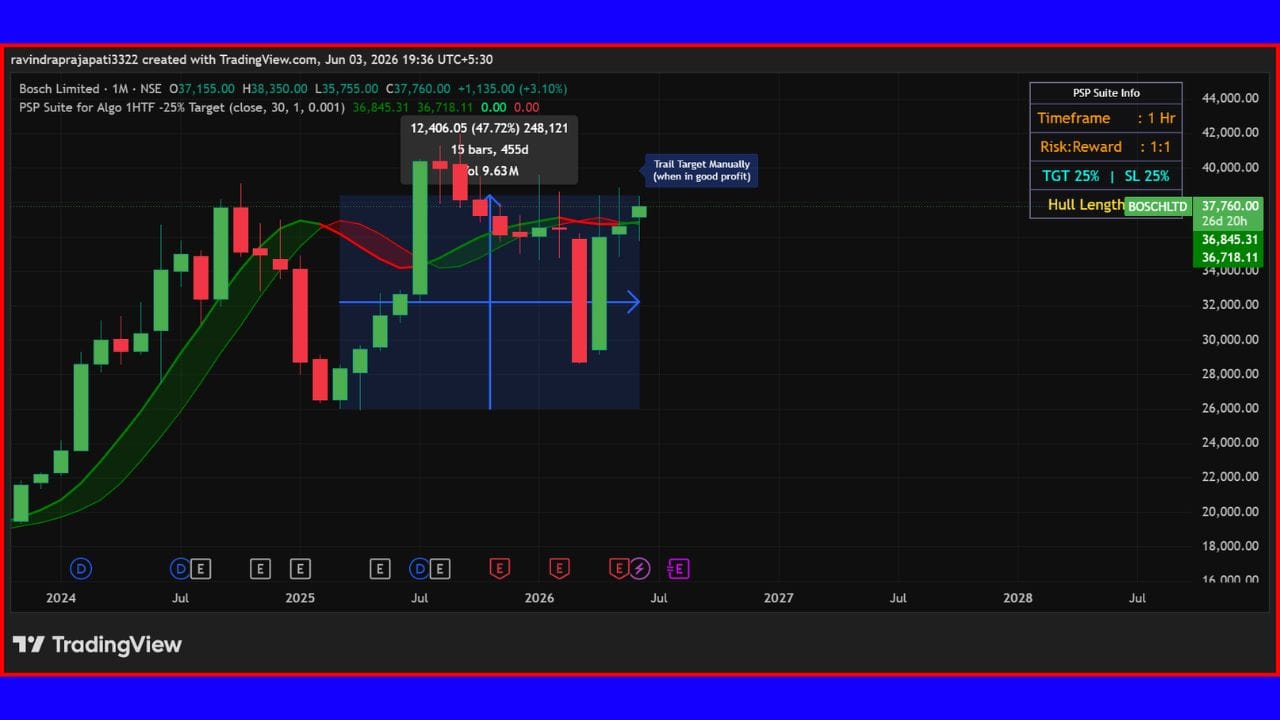Image resolution: width=1280 pixels, height=720 pixels.
Task: Click the 'Bosch Limited · 1M · NSE' legend title
Action: pos(90,89)
